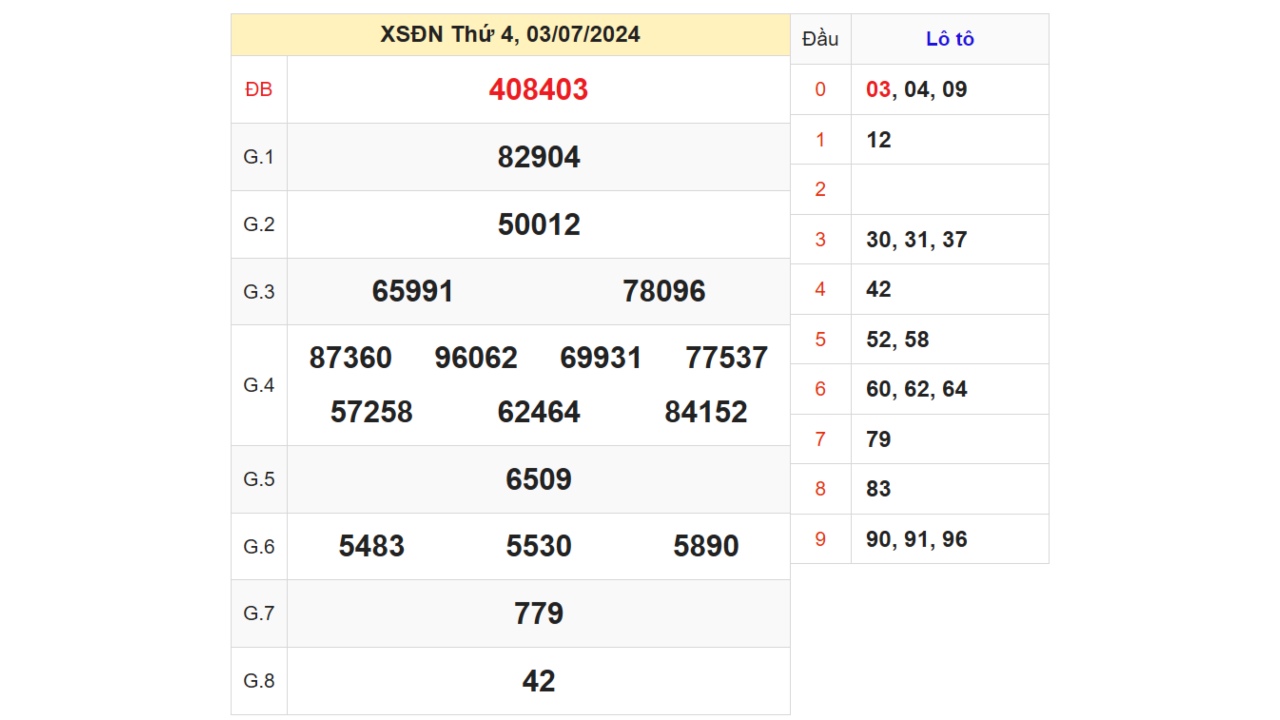The height and width of the screenshot is (720, 1280).
Task: Click head digit 9 in Đầu column
Action: coord(820,540)
